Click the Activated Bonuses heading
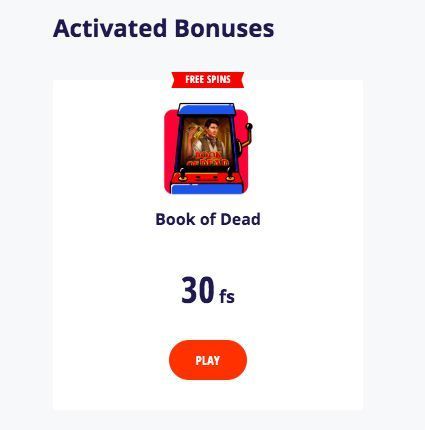This screenshot has width=425, height=430. [x=163, y=28]
